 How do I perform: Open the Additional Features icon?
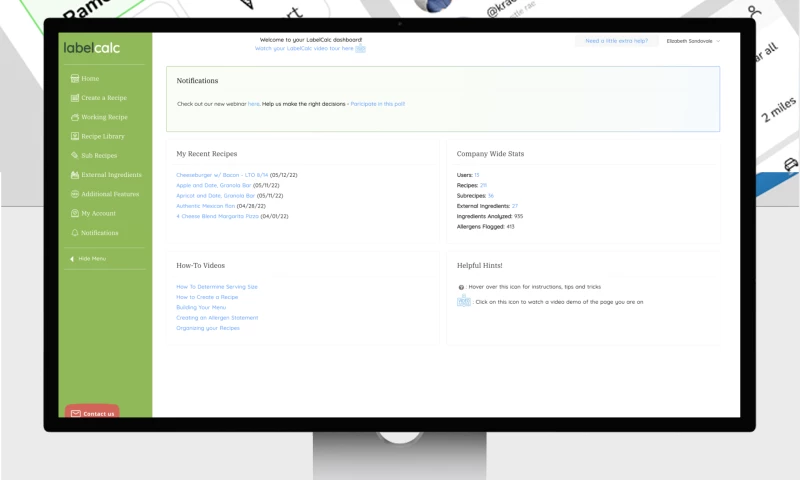pos(74,194)
